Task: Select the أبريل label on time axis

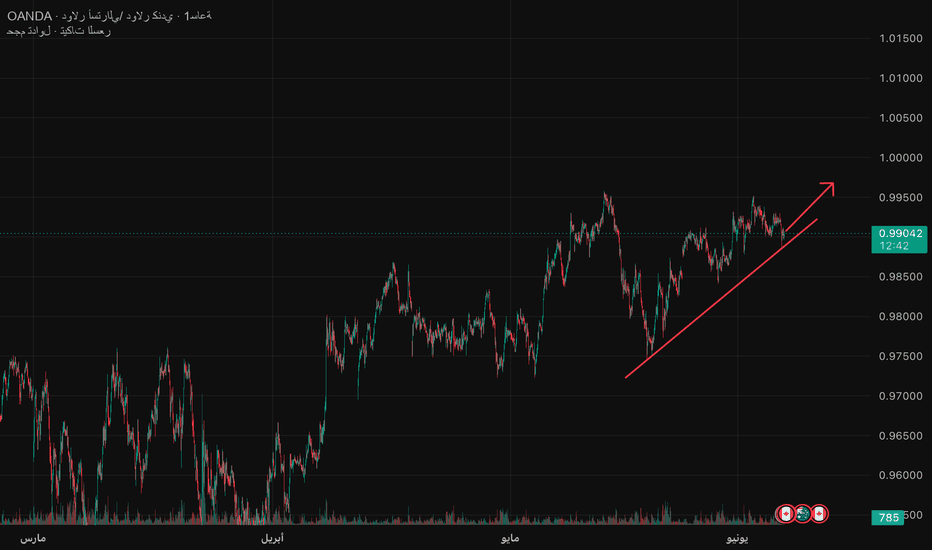Action: 272,539
